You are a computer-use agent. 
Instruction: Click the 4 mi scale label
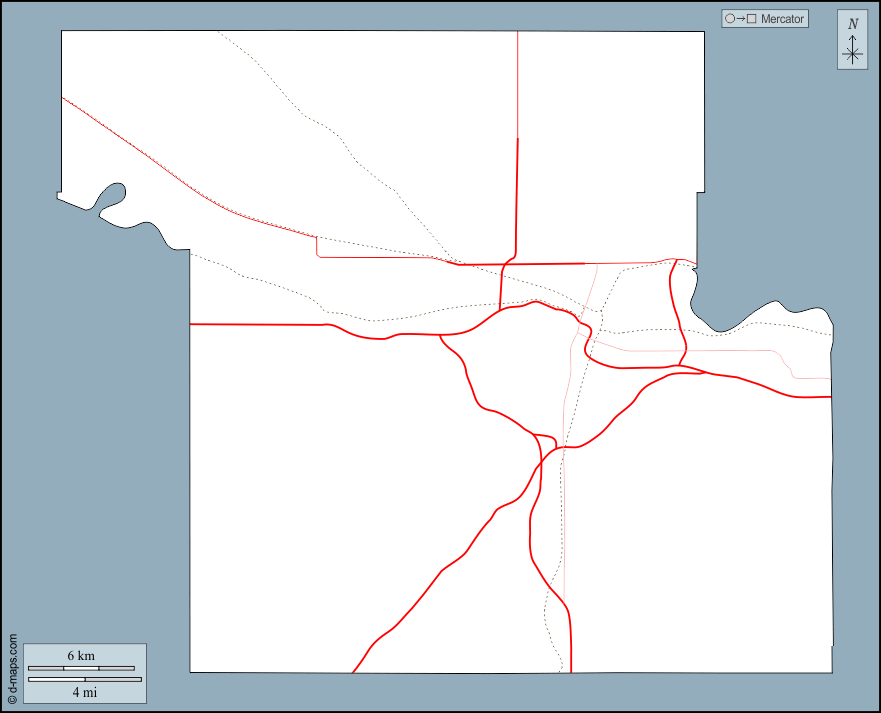point(84,692)
